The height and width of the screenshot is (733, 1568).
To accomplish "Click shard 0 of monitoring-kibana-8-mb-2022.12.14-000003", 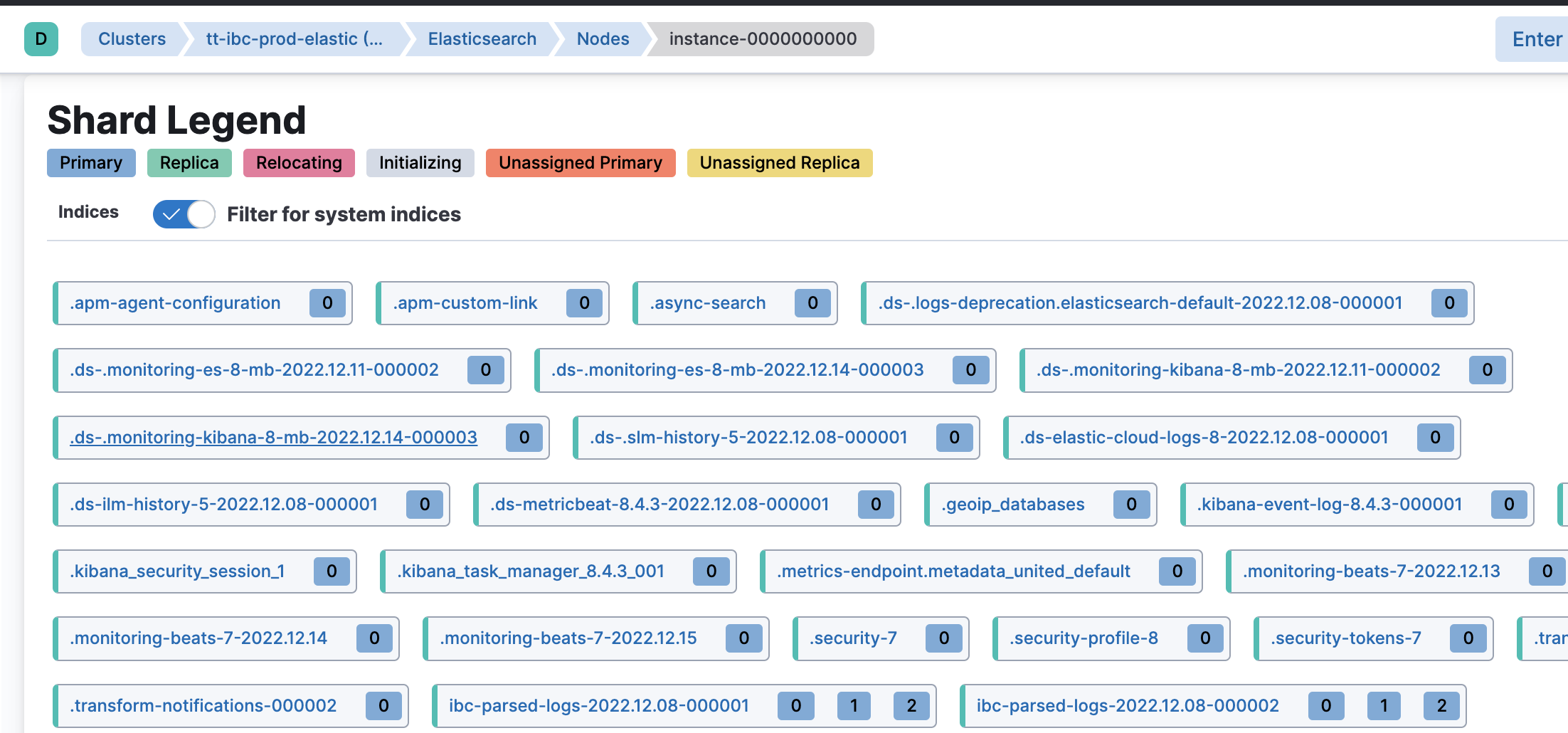I will coord(524,437).
